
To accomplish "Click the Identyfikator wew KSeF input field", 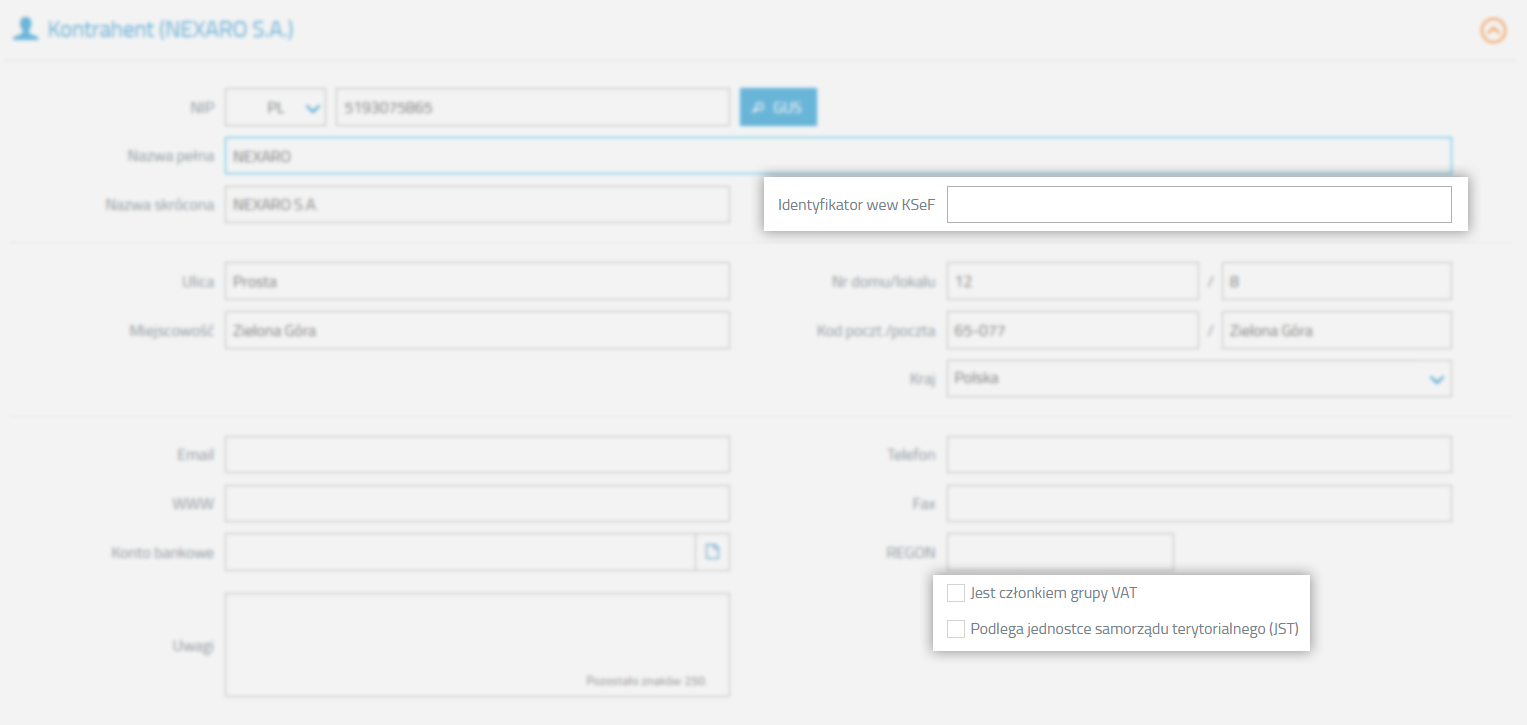I will pyautogui.click(x=1198, y=205).
